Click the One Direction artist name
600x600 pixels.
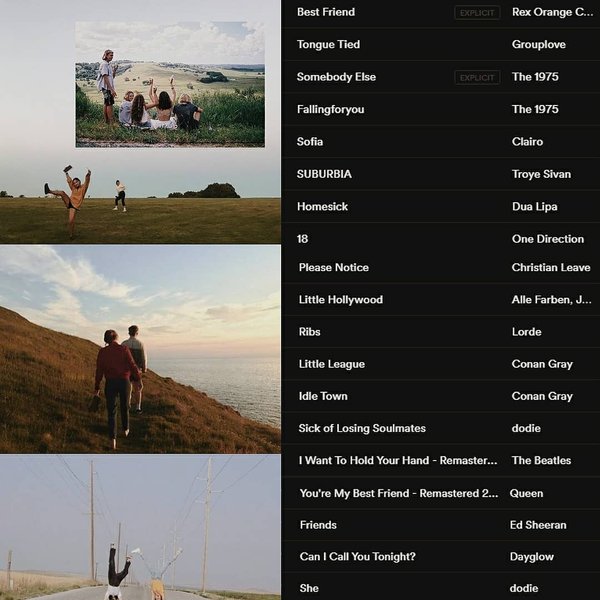click(547, 239)
